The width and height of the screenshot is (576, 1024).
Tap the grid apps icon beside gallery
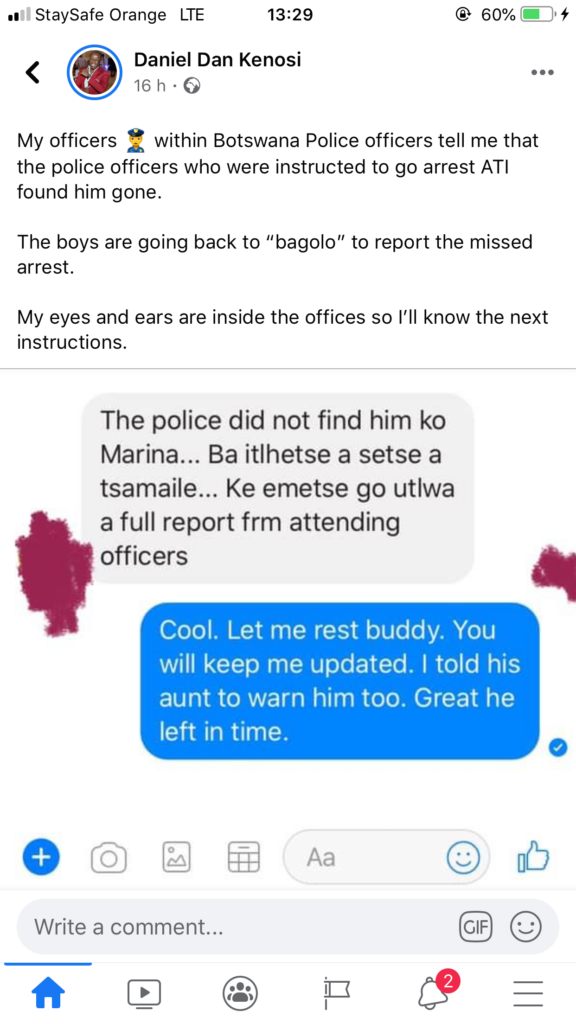244,856
